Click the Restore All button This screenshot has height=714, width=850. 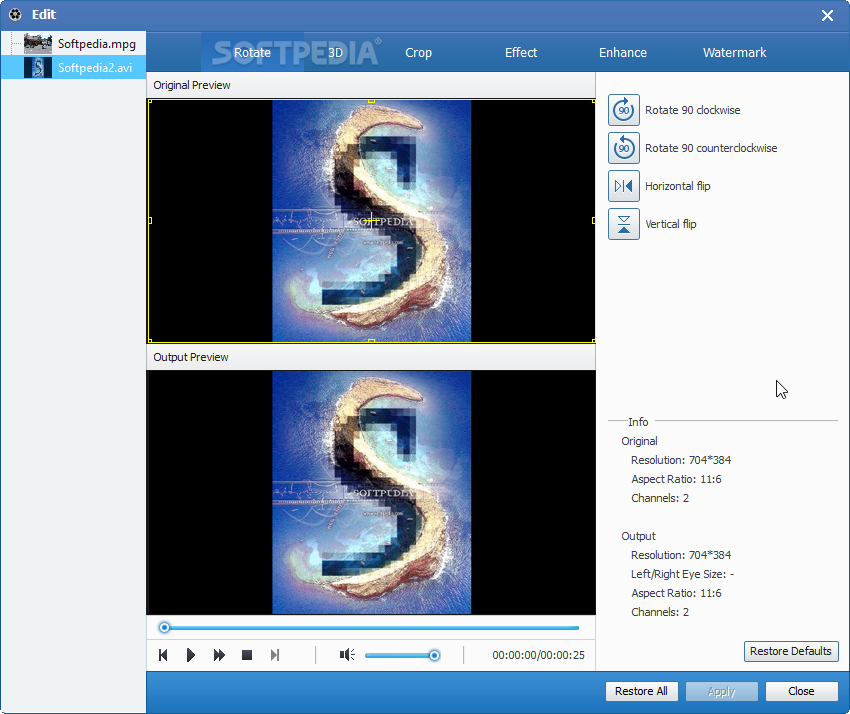click(x=641, y=691)
